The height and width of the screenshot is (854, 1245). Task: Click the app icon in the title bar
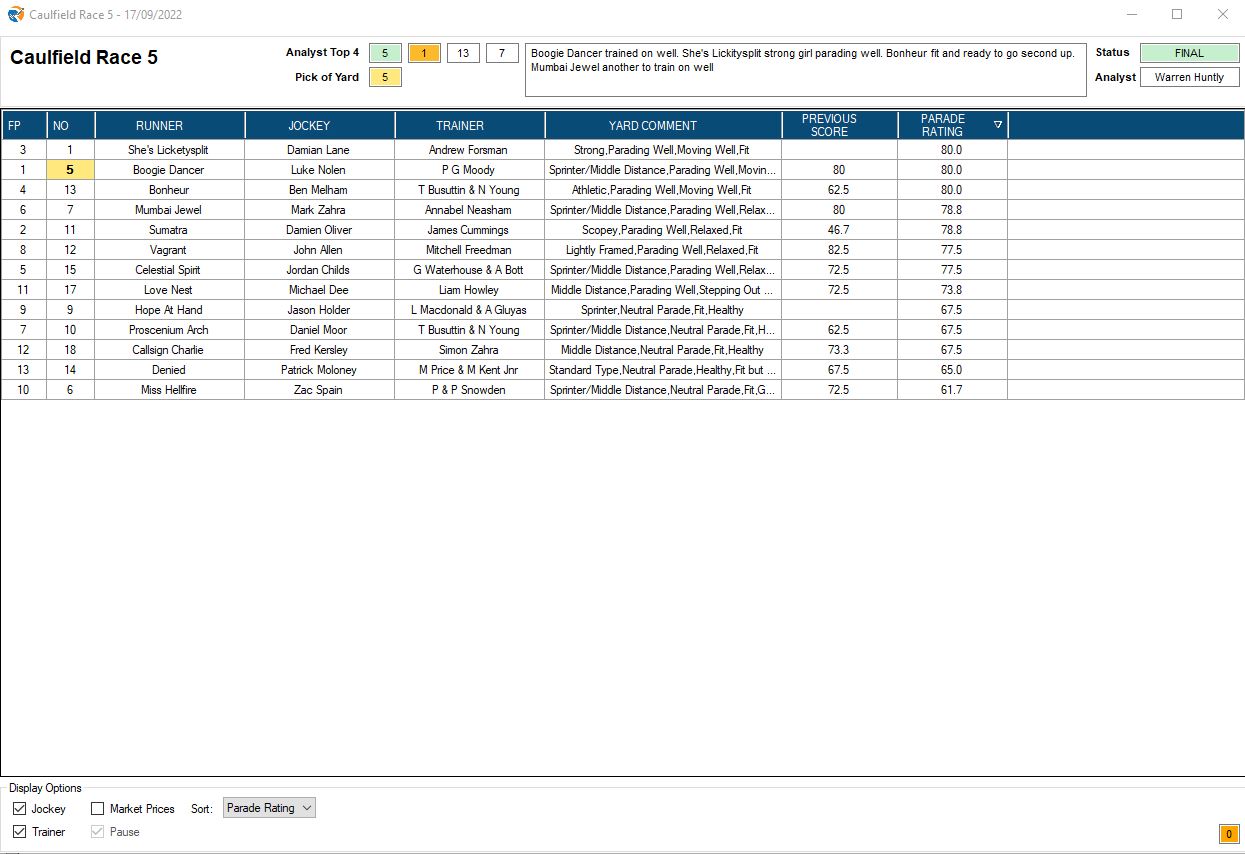click(x=16, y=15)
